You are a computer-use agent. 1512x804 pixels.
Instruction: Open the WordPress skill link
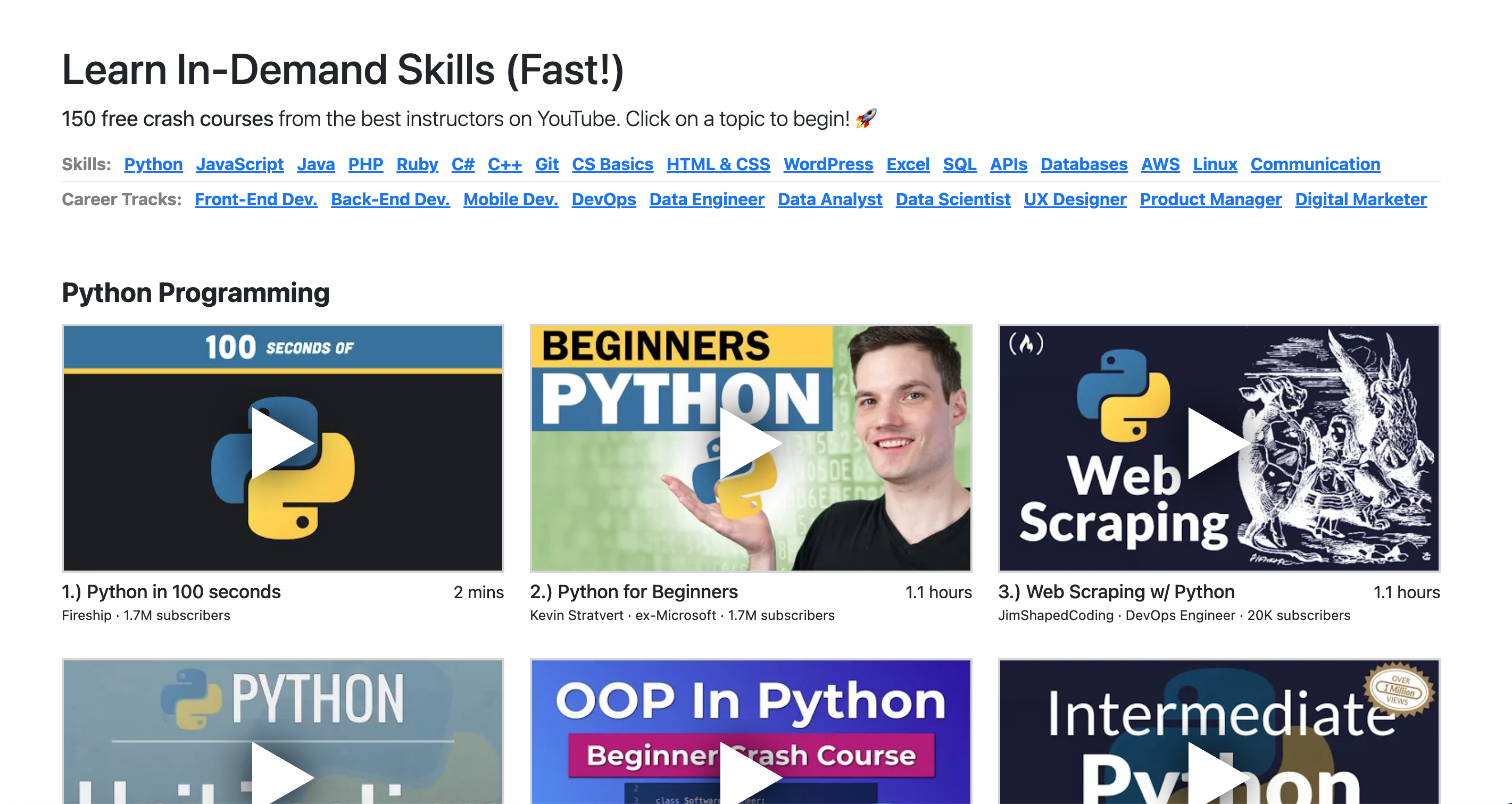tap(828, 164)
